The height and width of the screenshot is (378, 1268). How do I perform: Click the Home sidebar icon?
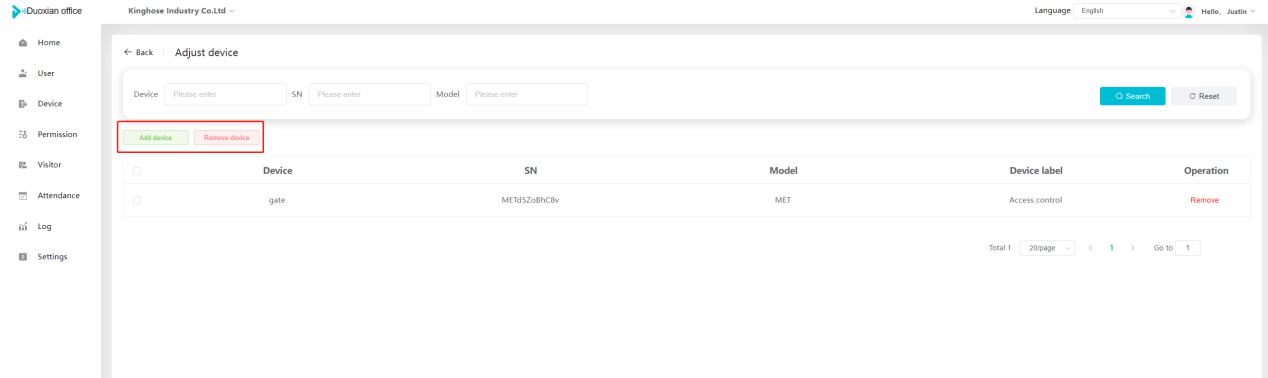point(22,43)
